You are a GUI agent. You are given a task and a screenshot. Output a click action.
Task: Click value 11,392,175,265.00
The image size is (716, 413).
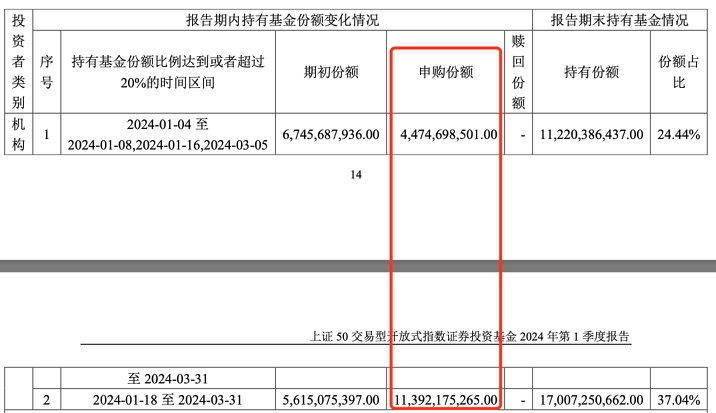[x=446, y=400]
